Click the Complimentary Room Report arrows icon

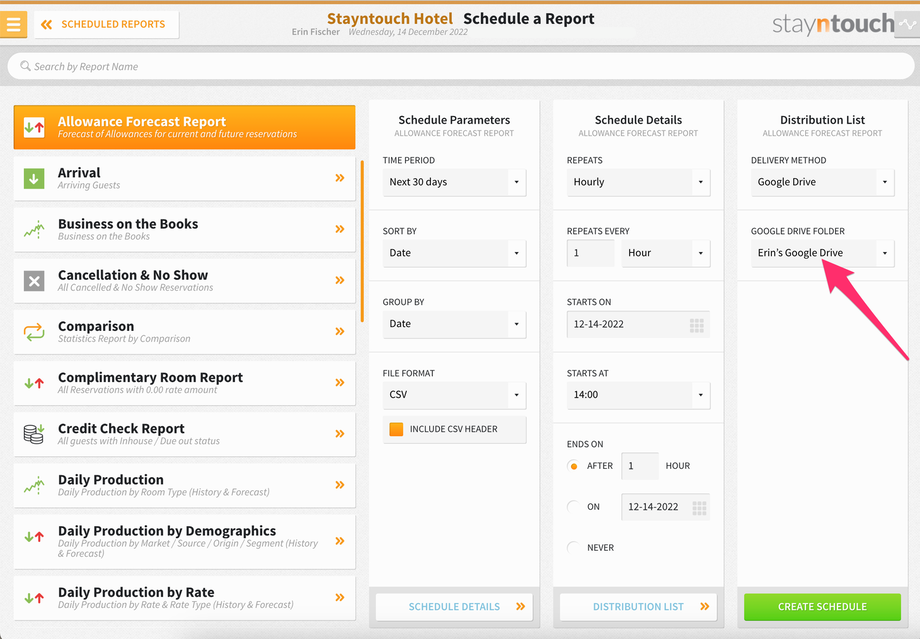point(34,383)
